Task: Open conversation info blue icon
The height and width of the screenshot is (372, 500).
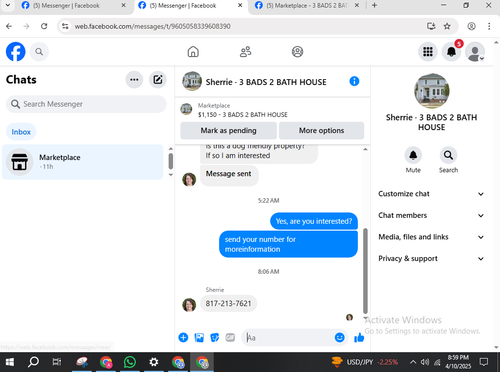Action: 354,81
